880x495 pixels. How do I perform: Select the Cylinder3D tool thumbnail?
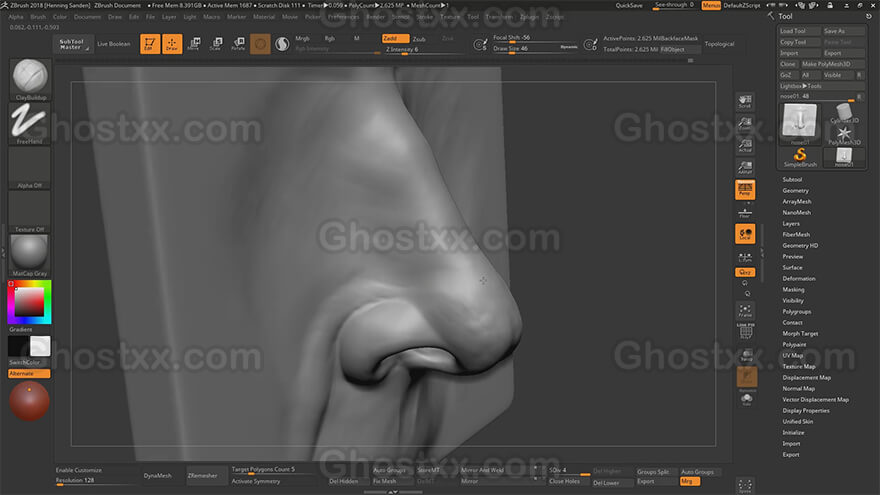(x=844, y=113)
